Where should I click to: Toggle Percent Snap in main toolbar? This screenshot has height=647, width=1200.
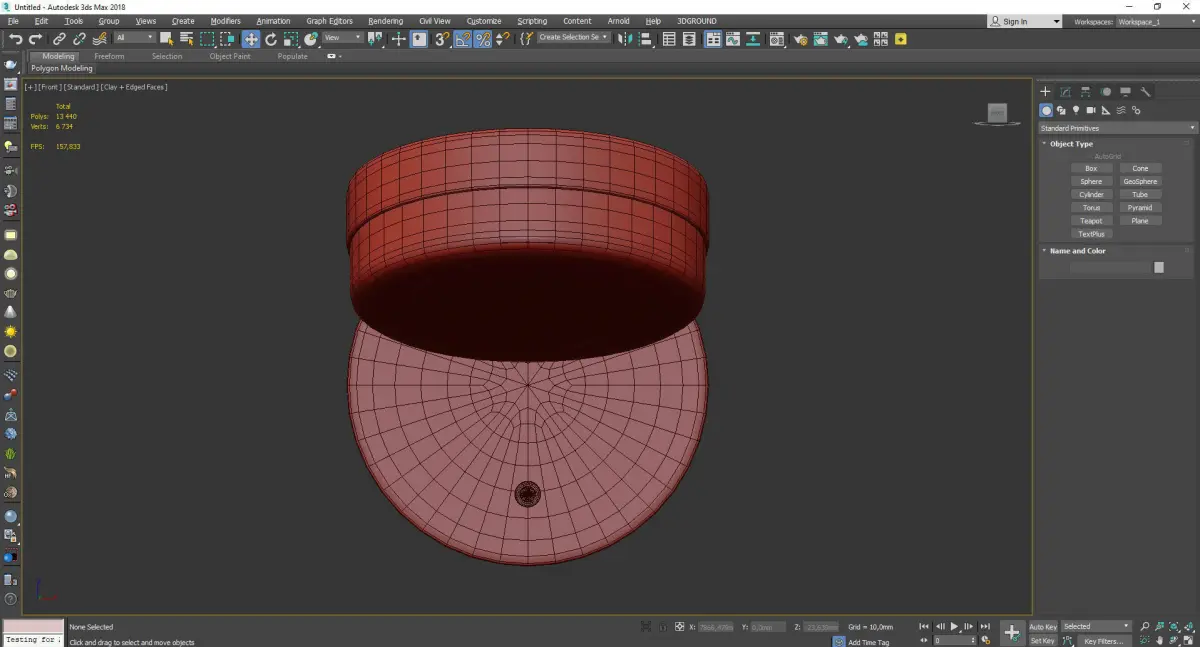[483, 39]
